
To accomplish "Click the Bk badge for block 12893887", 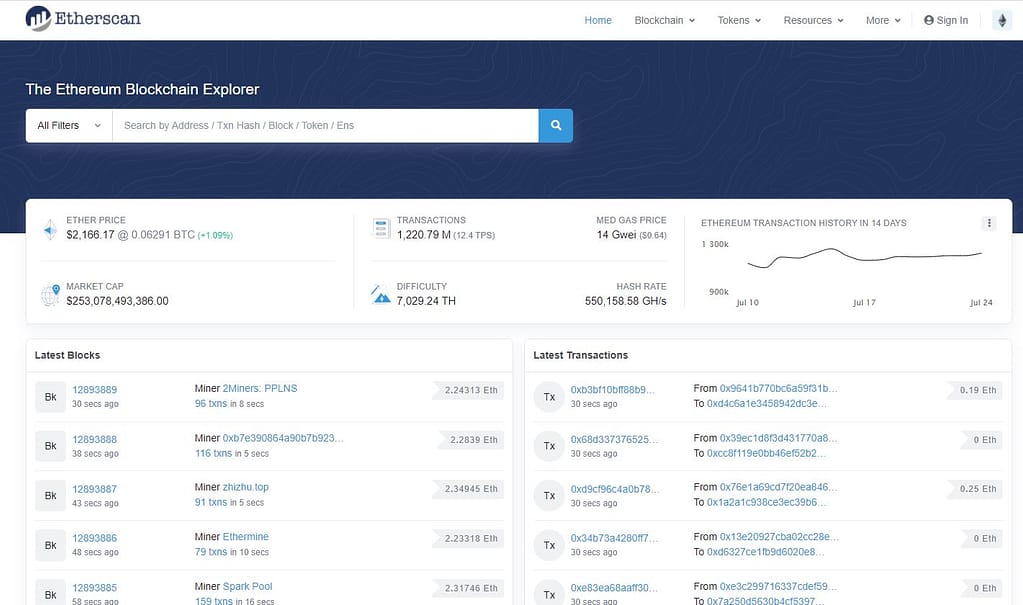I will point(50,495).
